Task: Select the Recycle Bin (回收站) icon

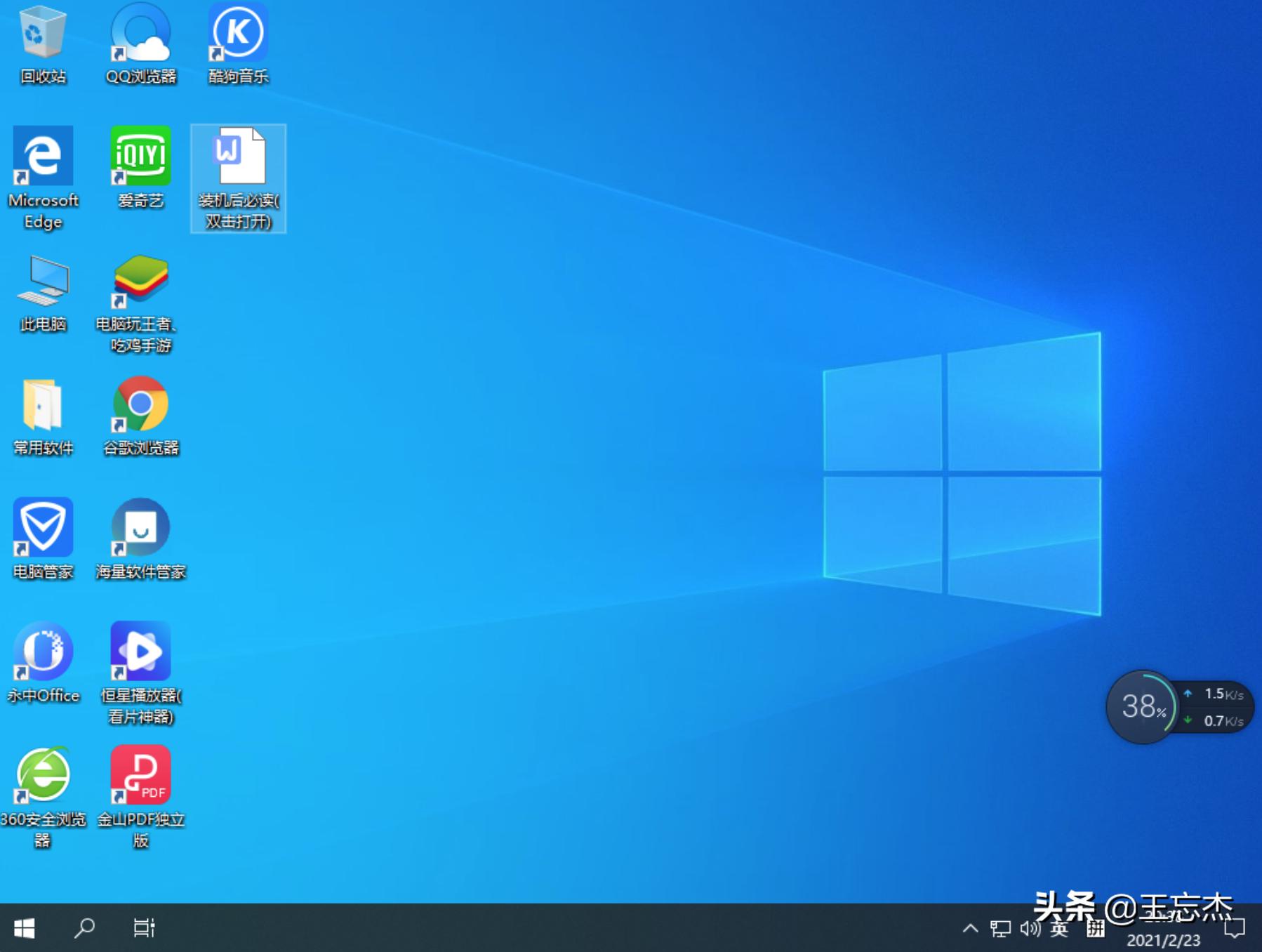Action: pyautogui.click(x=43, y=33)
